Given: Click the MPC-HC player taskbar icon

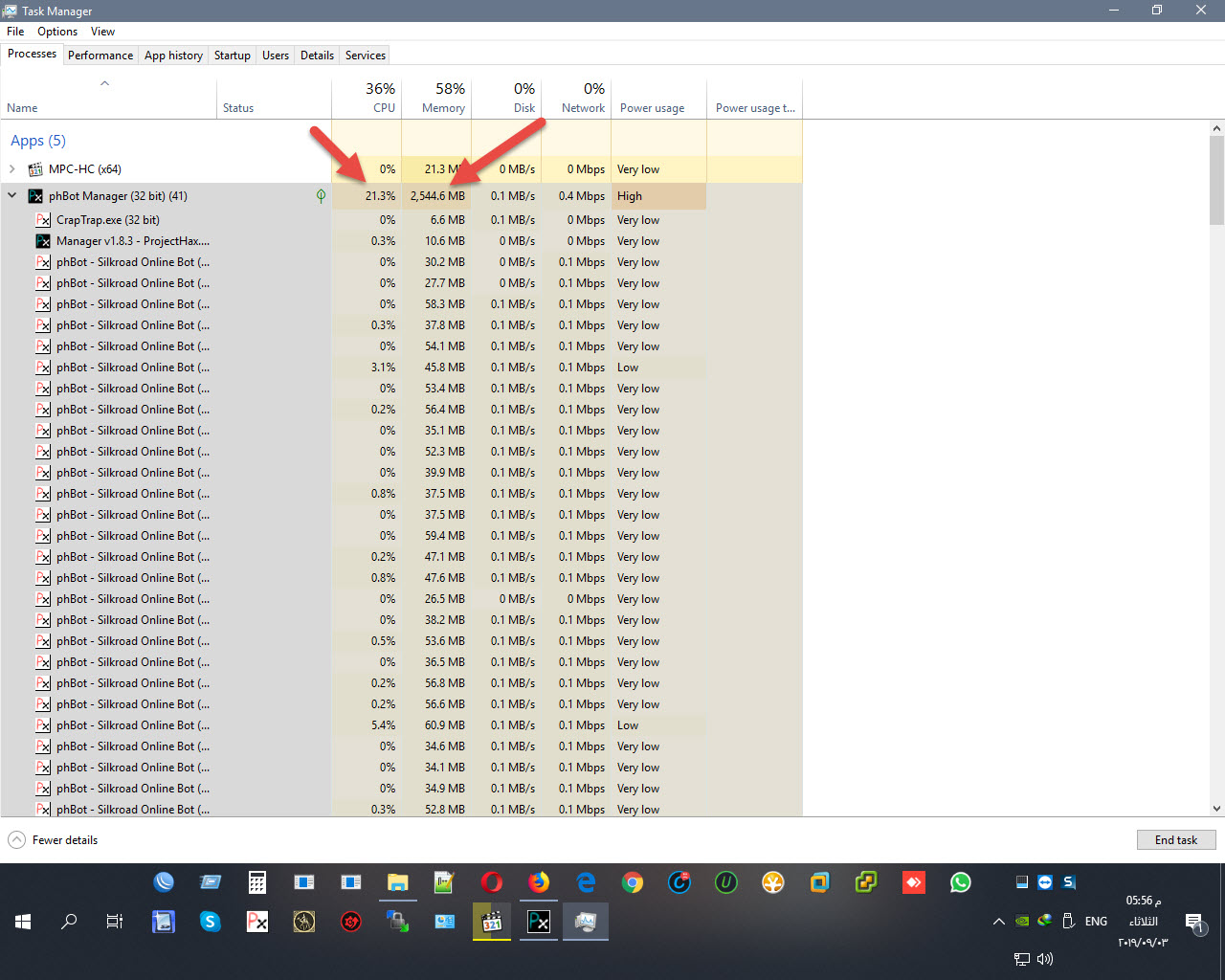Looking at the screenshot, I should tap(492, 922).
